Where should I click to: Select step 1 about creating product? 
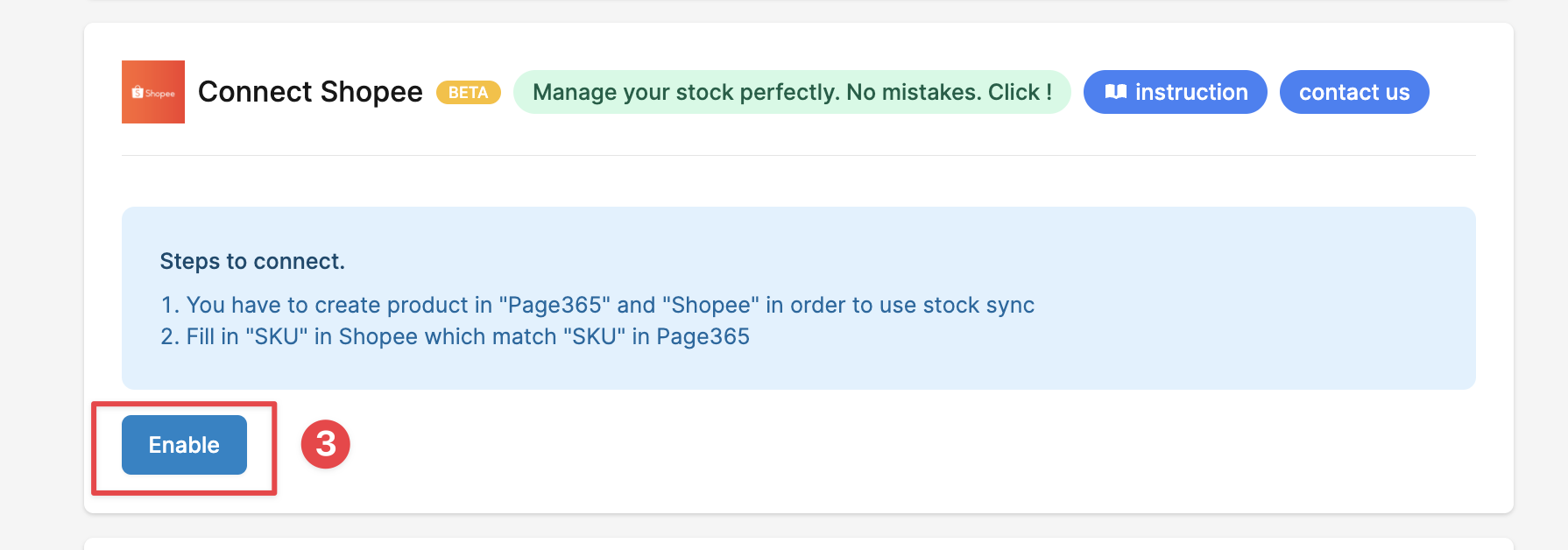(x=597, y=305)
